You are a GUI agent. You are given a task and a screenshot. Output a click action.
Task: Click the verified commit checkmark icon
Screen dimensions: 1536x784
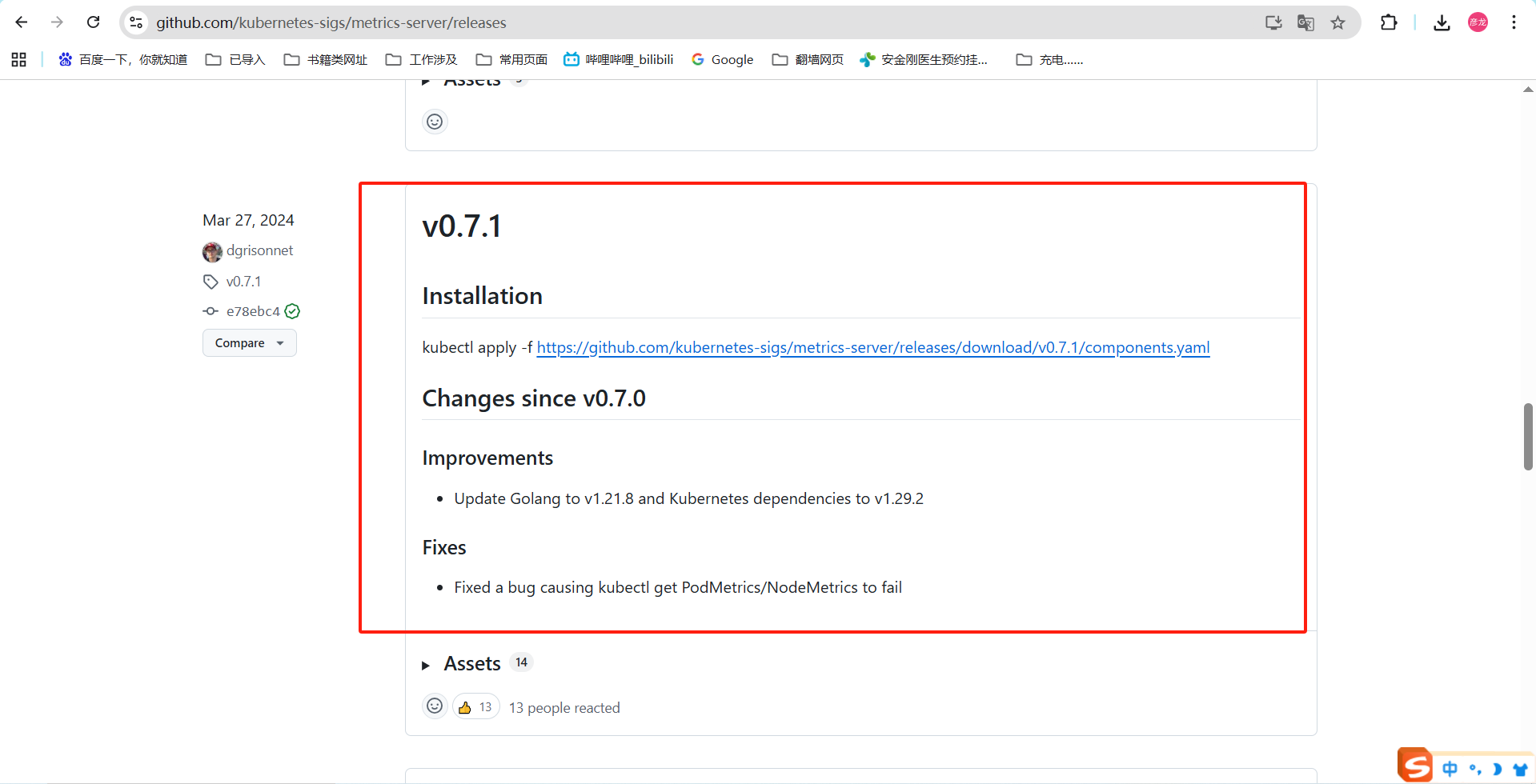pyautogui.click(x=292, y=311)
